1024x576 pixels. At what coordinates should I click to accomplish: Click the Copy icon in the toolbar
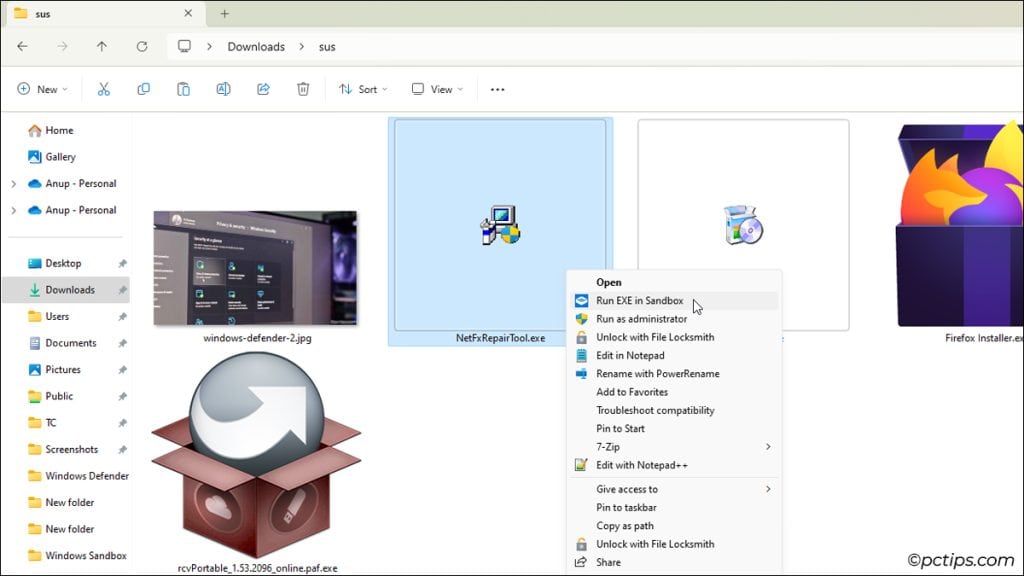click(144, 89)
